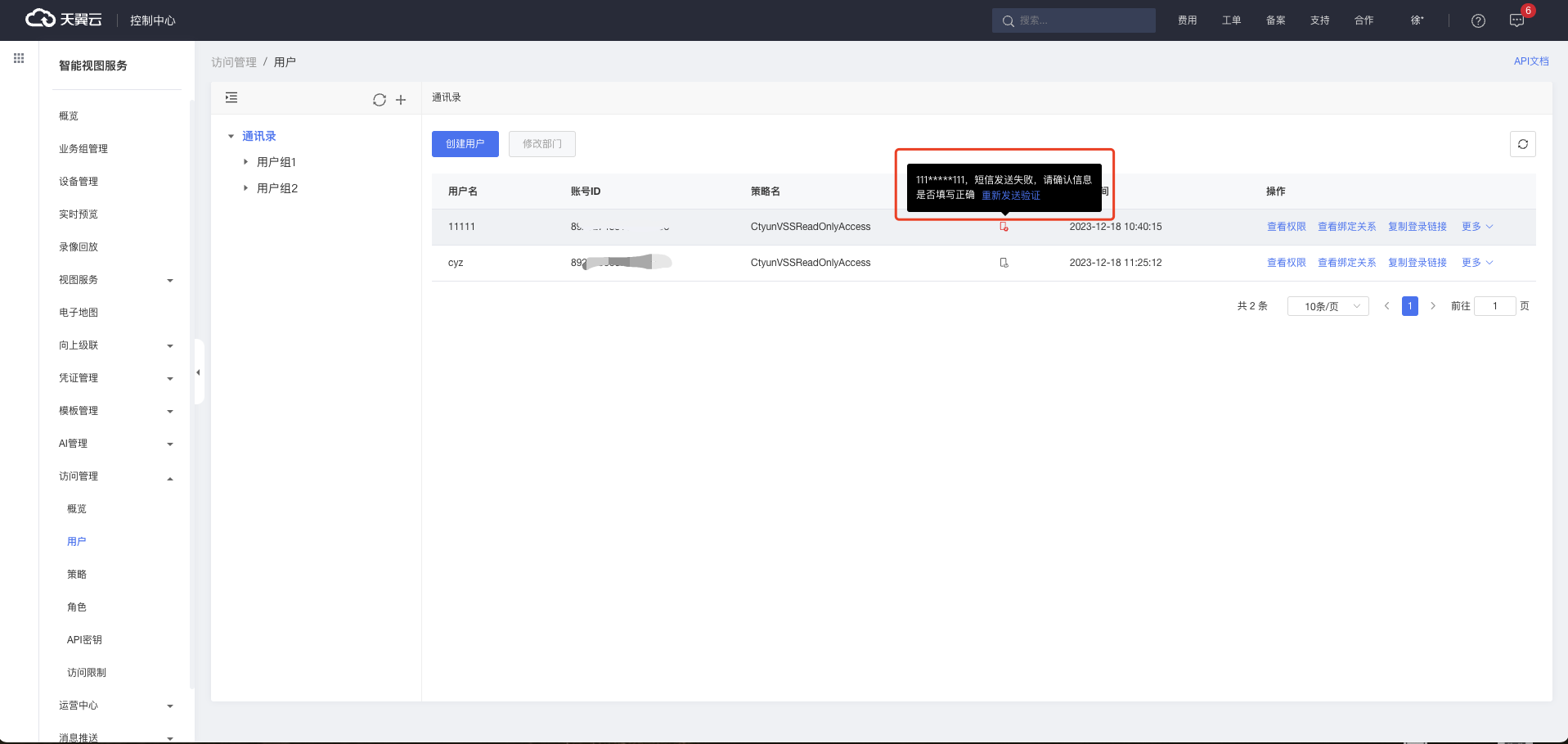Screen dimensions: 1568x744
Task: Add a new group with plus icon
Action: coord(401,100)
